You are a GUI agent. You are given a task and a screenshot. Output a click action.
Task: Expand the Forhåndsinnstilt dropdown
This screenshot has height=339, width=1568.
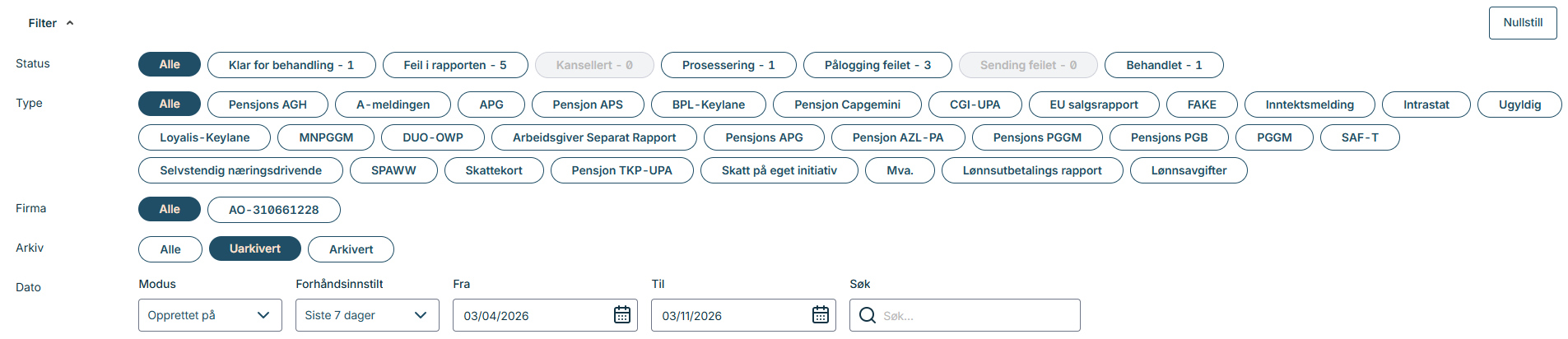pyautogui.click(x=367, y=315)
